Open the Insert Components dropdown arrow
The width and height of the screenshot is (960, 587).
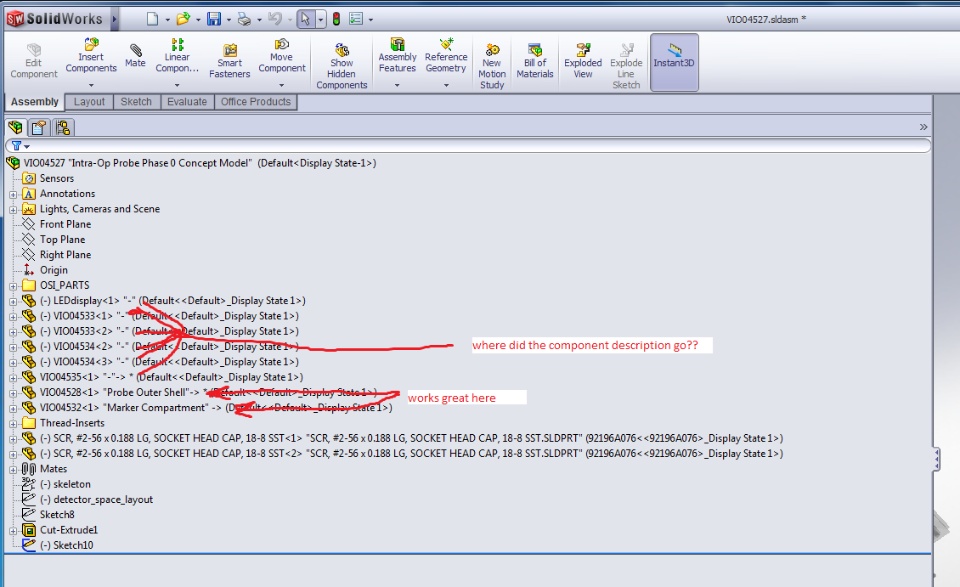(91, 85)
